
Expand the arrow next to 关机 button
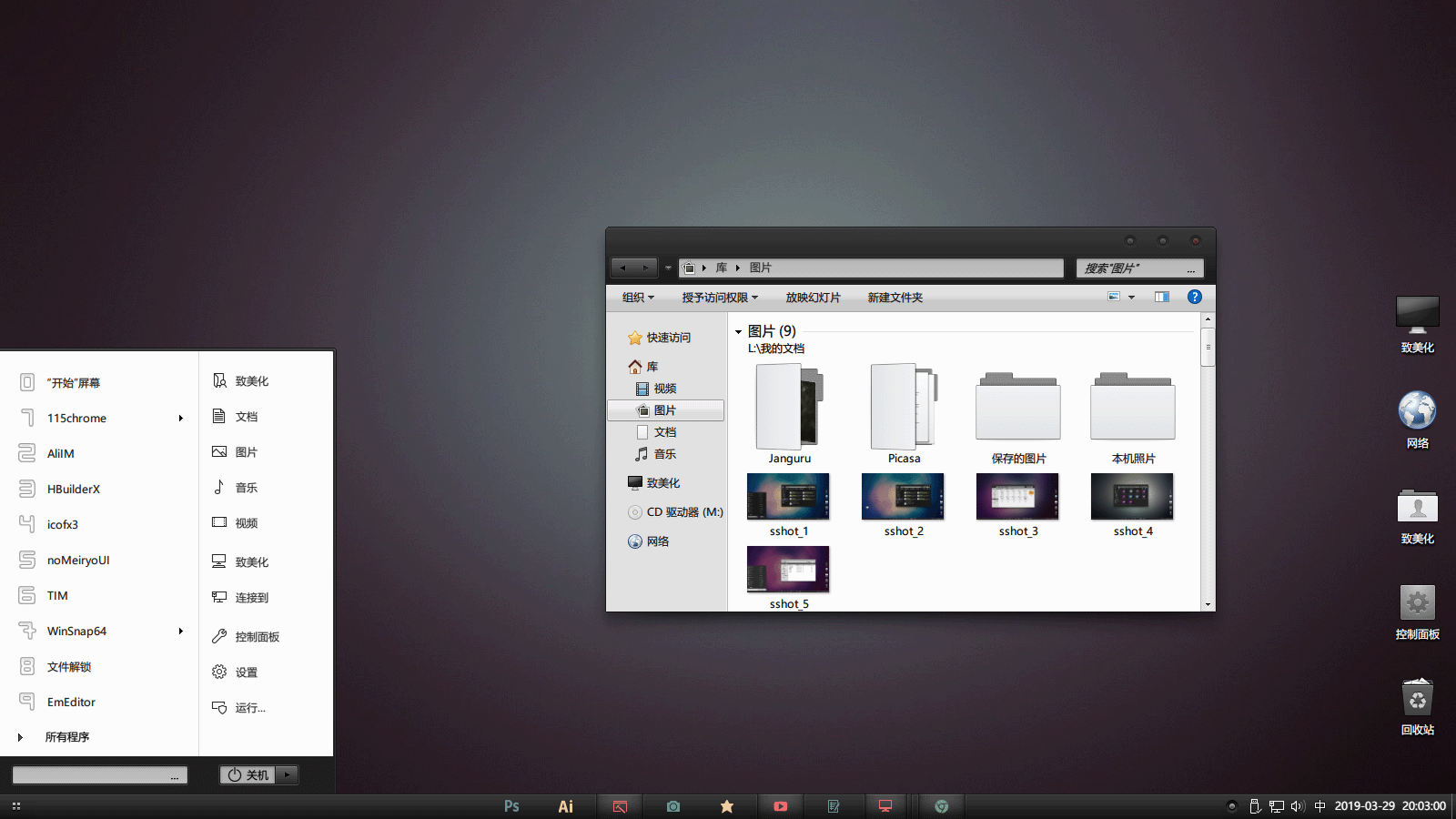point(288,775)
